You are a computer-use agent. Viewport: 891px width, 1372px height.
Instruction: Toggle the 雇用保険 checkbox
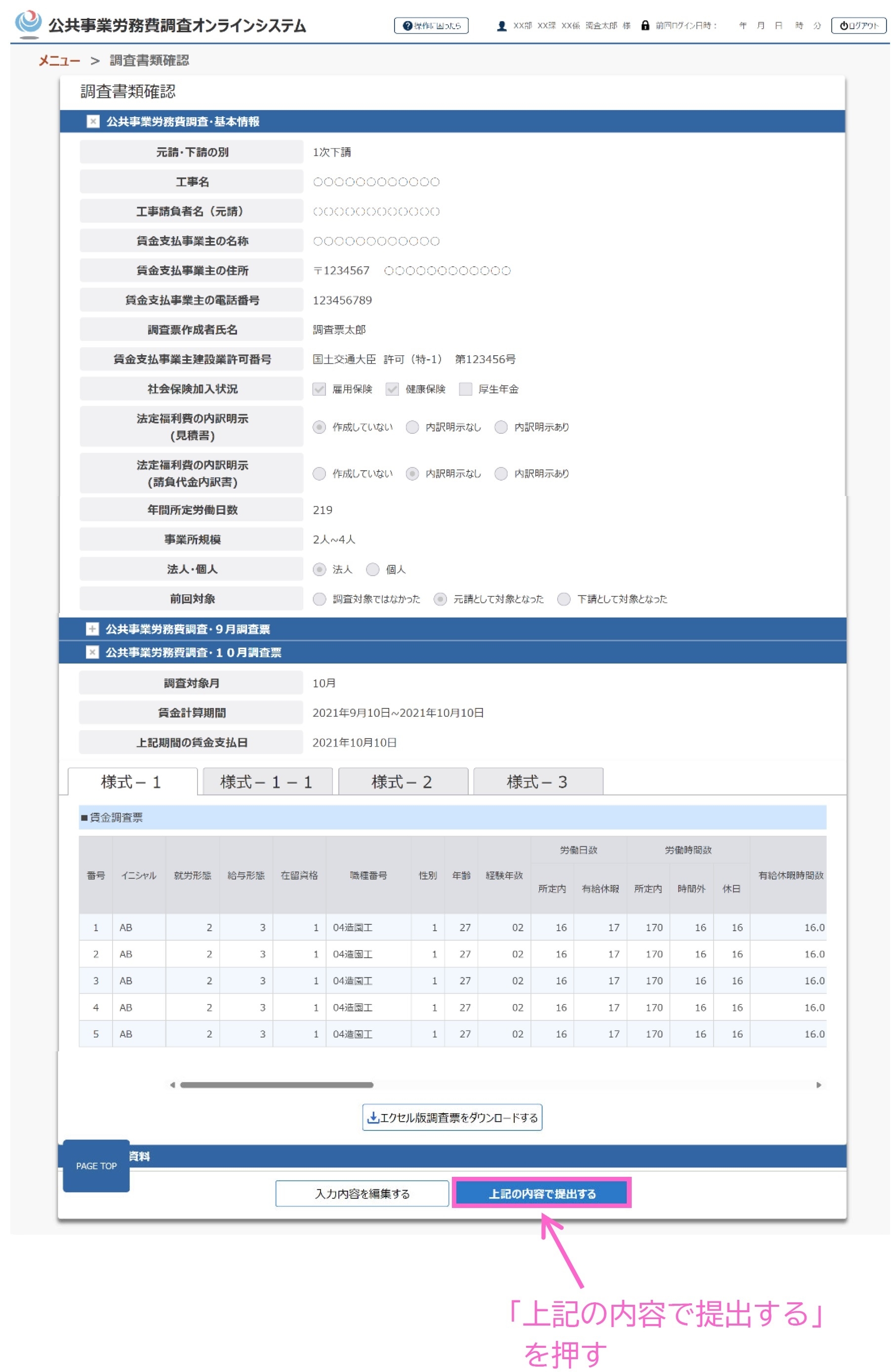click(319, 388)
